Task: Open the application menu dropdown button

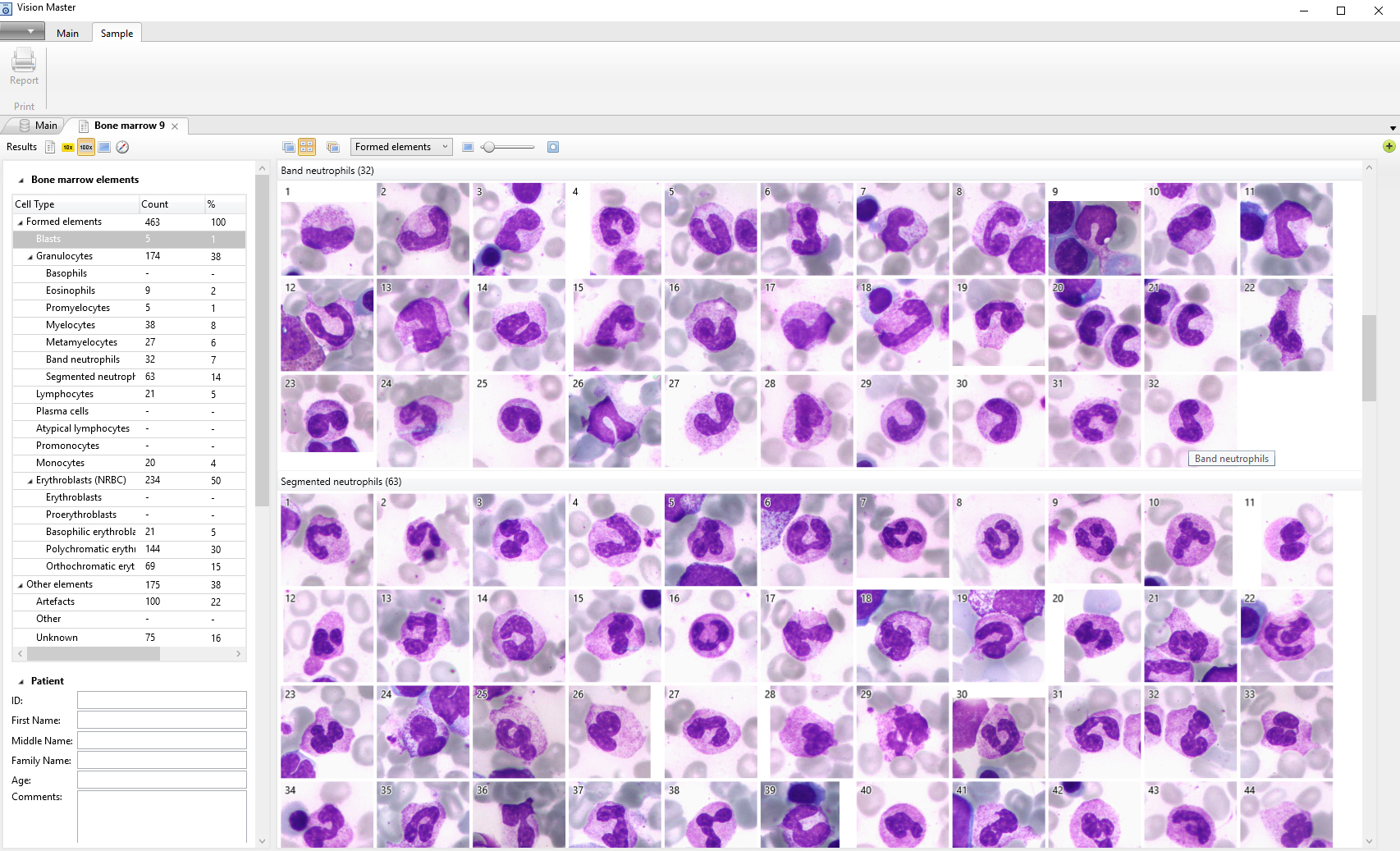Action: pos(22,31)
